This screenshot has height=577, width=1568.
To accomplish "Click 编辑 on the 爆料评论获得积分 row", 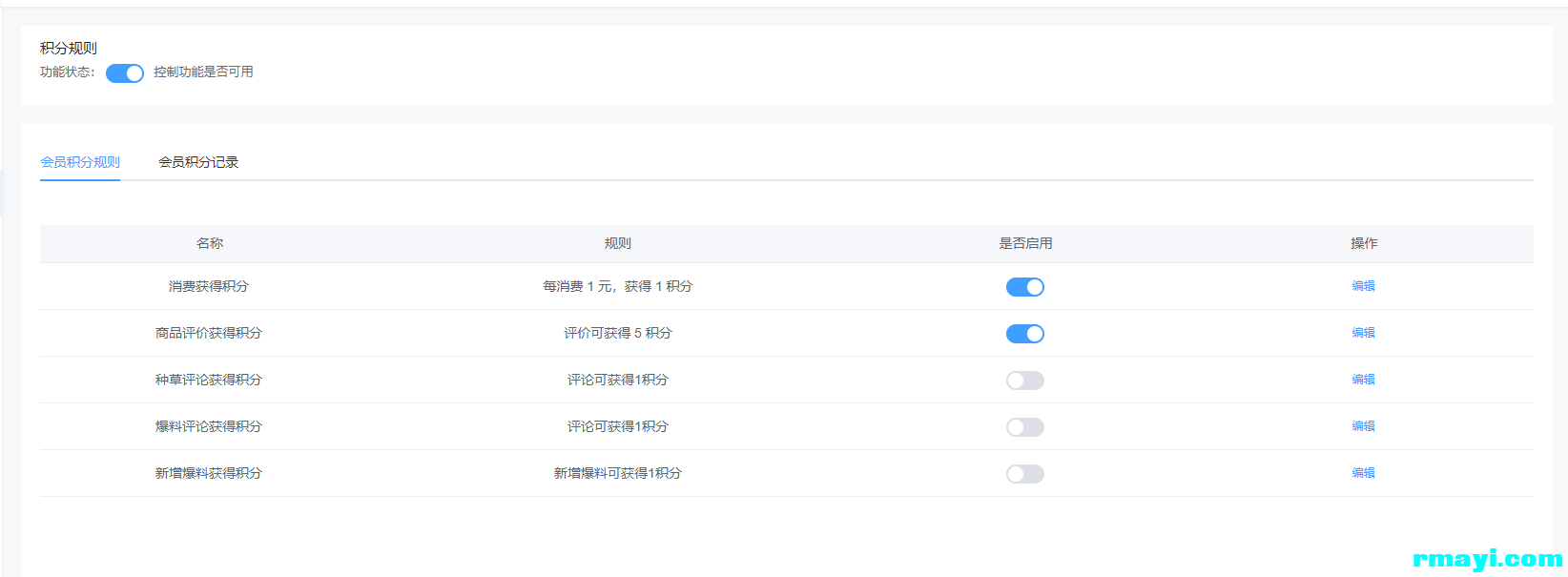I will pyautogui.click(x=1363, y=426).
